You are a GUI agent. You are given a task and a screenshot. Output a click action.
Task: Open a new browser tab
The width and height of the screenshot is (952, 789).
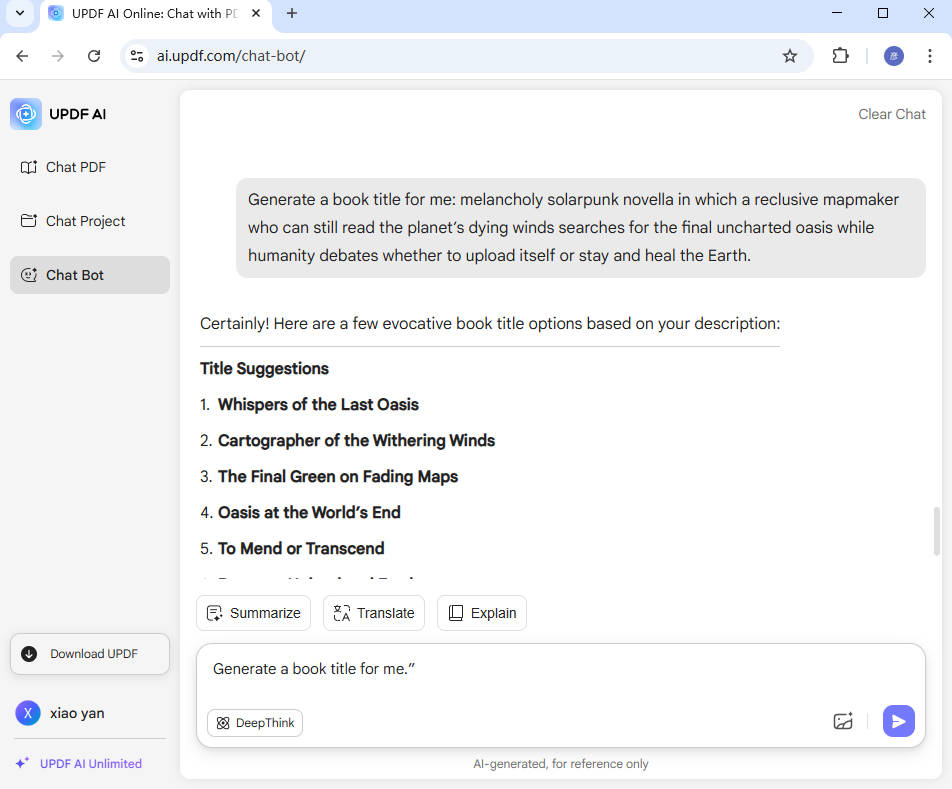(x=291, y=13)
